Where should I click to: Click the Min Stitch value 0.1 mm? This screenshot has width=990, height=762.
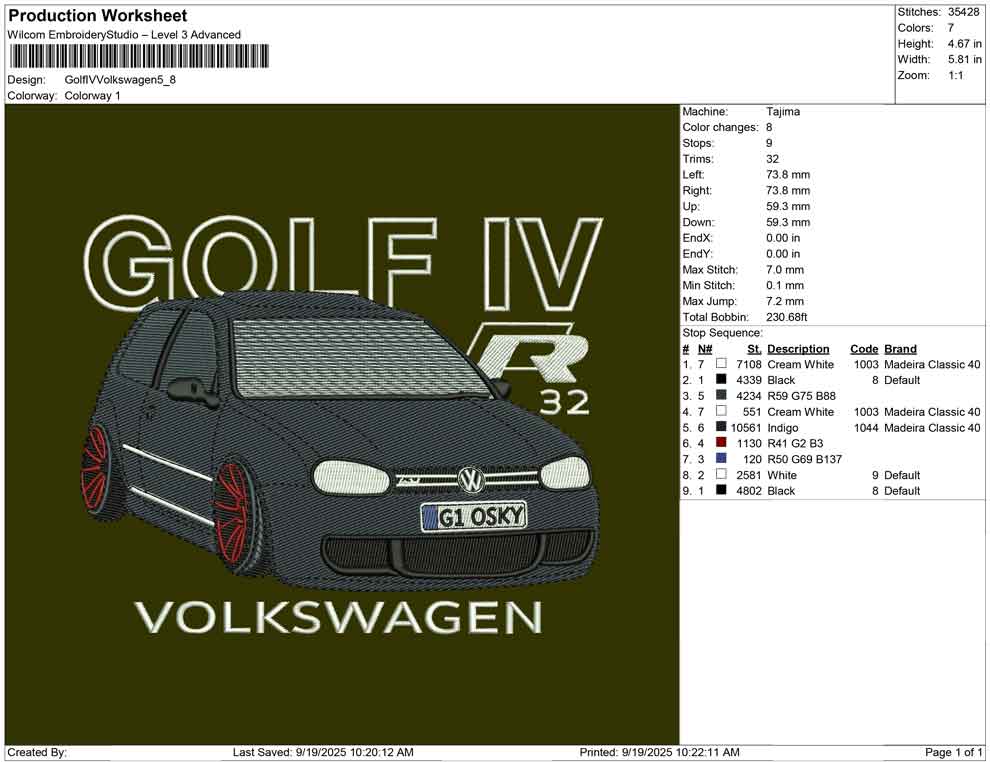(x=785, y=285)
